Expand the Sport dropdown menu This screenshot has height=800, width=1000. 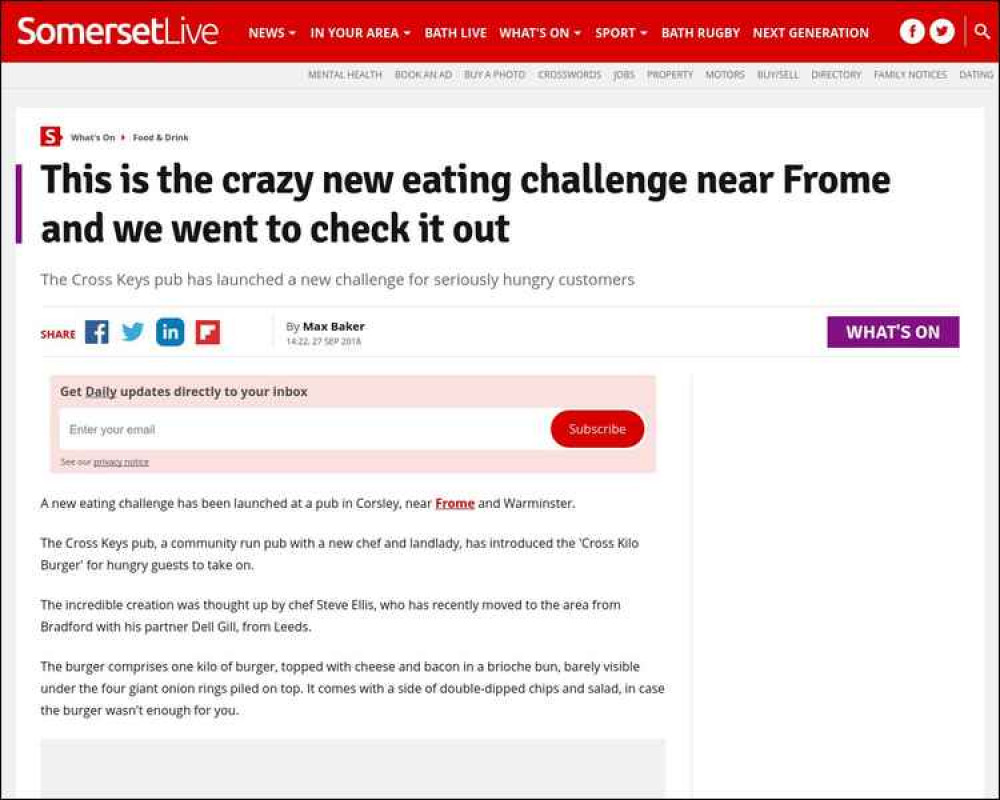click(x=621, y=33)
